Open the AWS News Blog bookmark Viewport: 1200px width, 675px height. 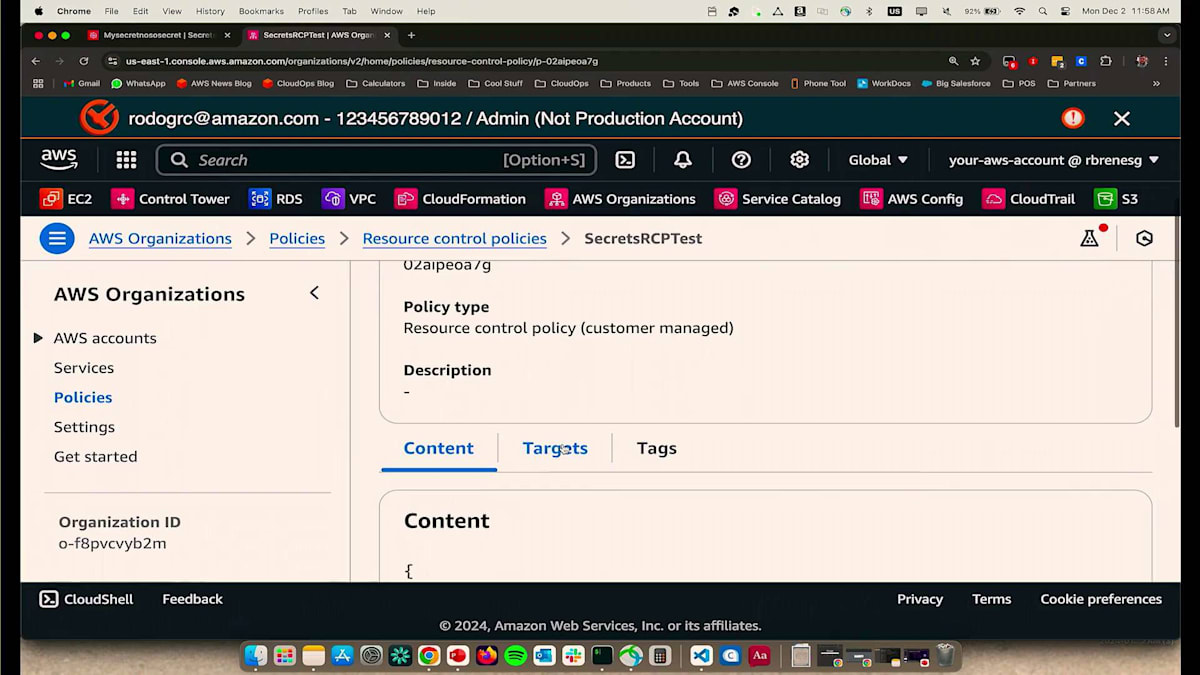tap(214, 84)
